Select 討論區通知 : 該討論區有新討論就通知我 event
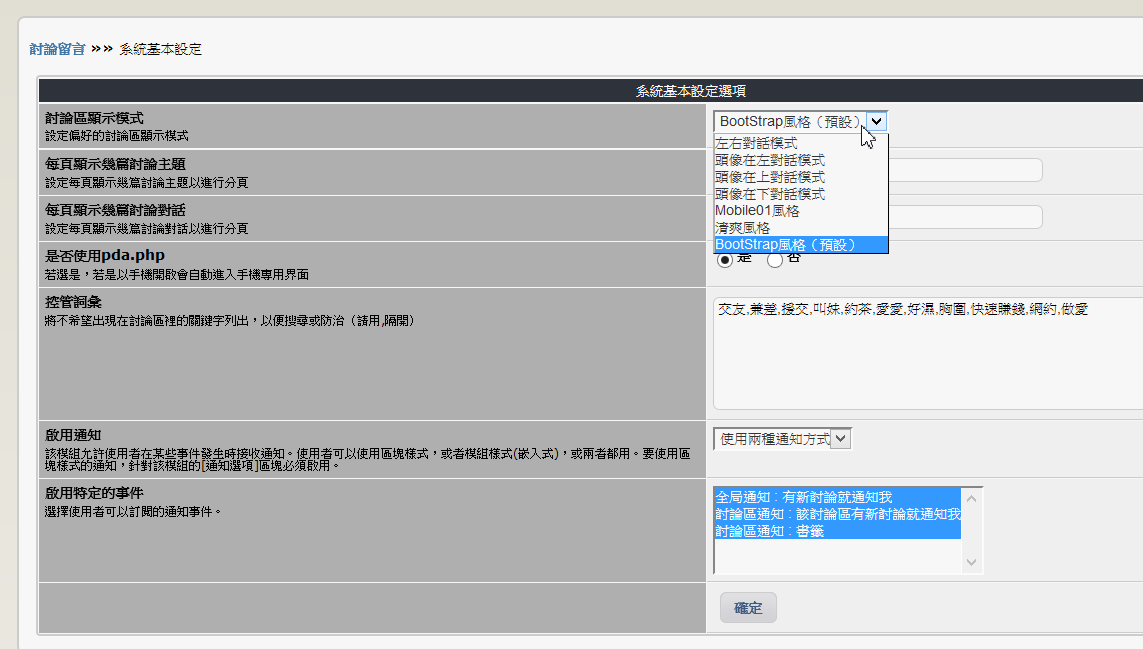Image resolution: width=1143 pixels, height=649 pixels. point(837,514)
